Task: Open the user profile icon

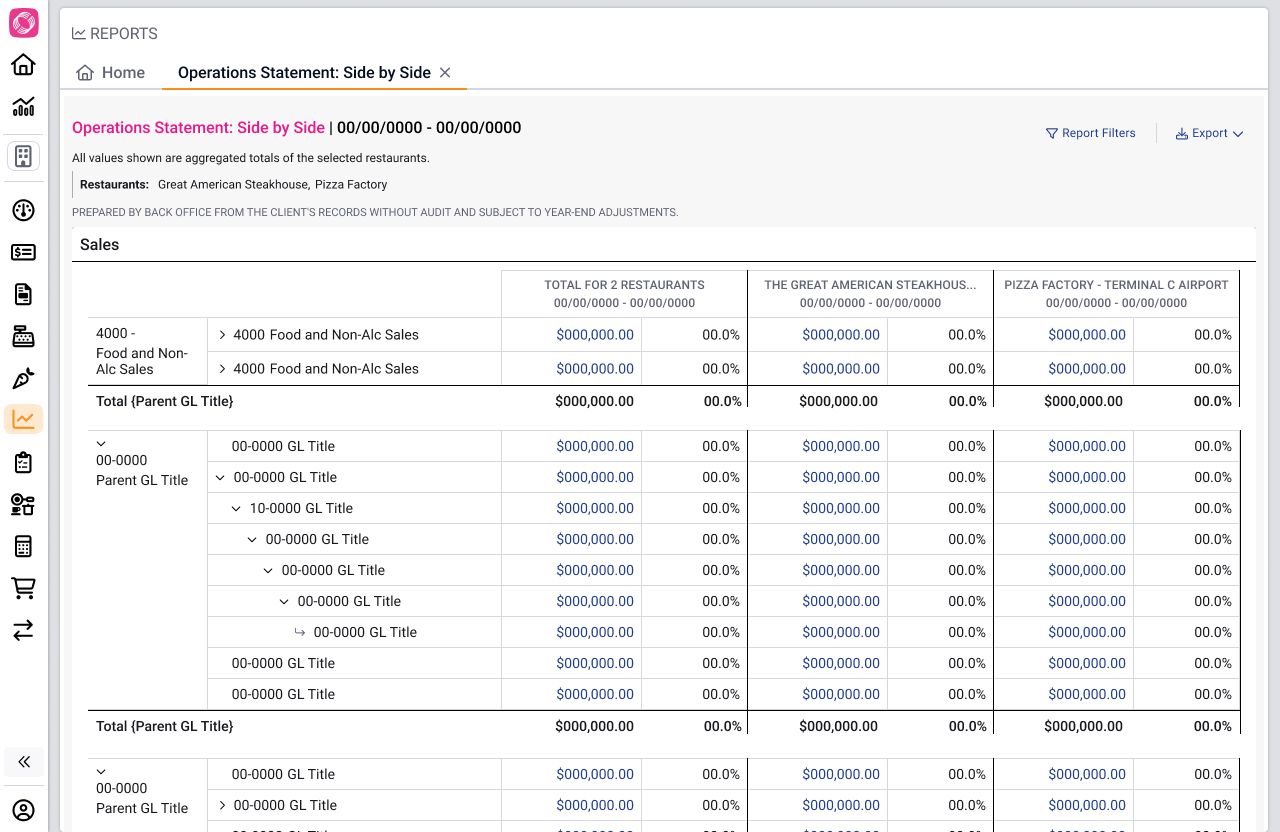Action: point(23,810)
